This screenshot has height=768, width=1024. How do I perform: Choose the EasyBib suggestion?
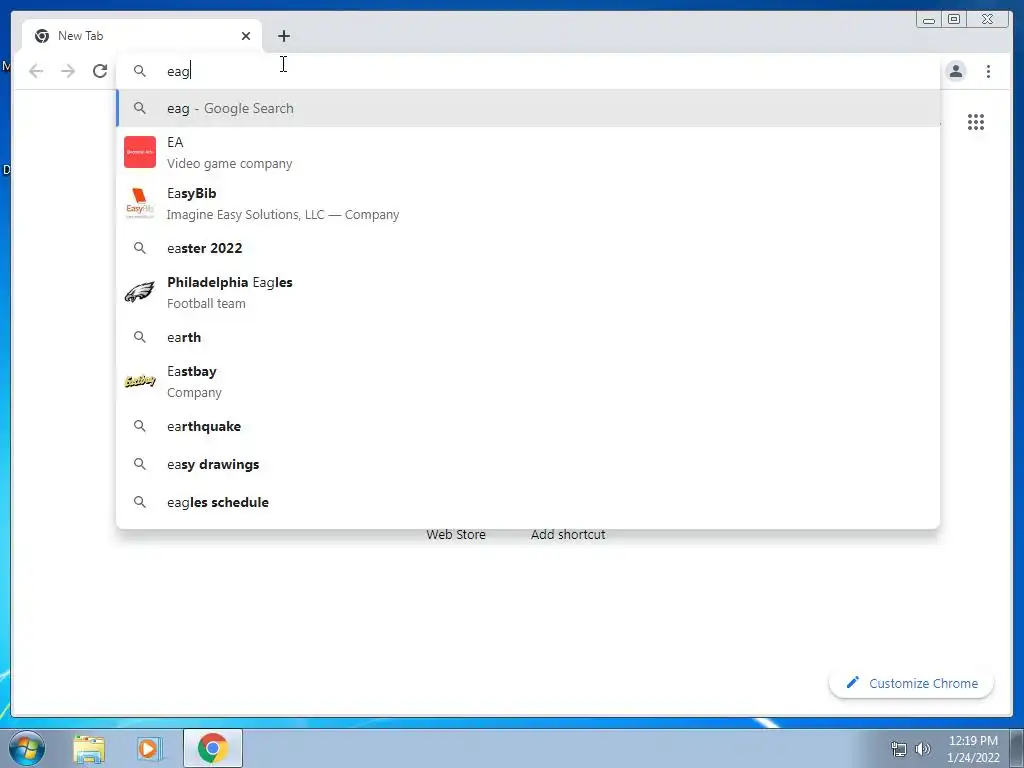528,203
